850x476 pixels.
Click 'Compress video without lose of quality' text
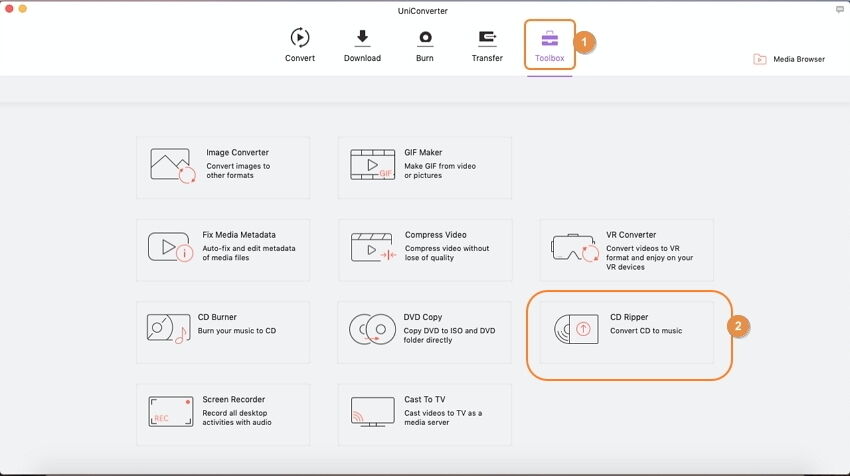tap(447, 253)
